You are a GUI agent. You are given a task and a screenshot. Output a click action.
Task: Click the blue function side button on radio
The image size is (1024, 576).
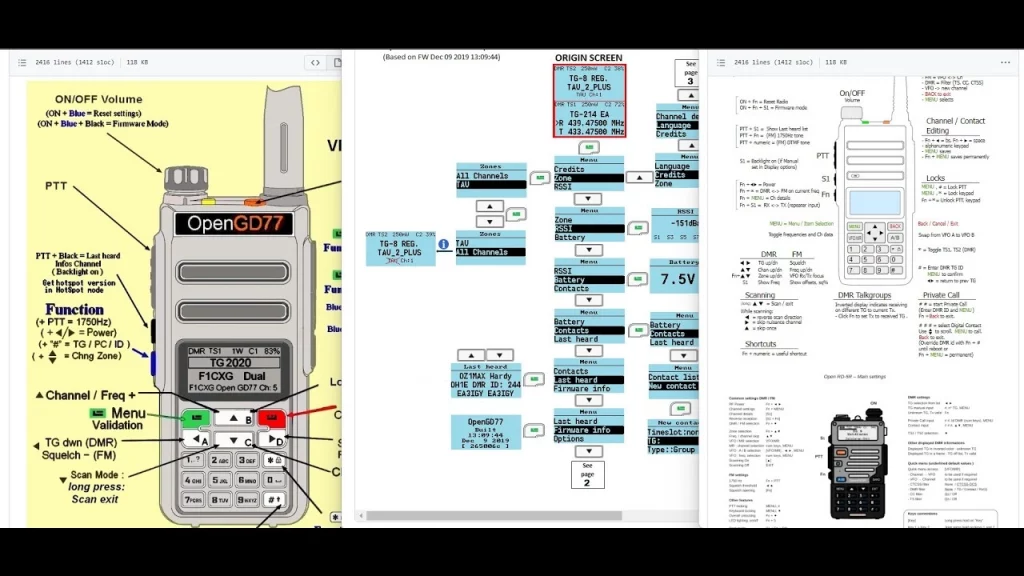[154, 361]
